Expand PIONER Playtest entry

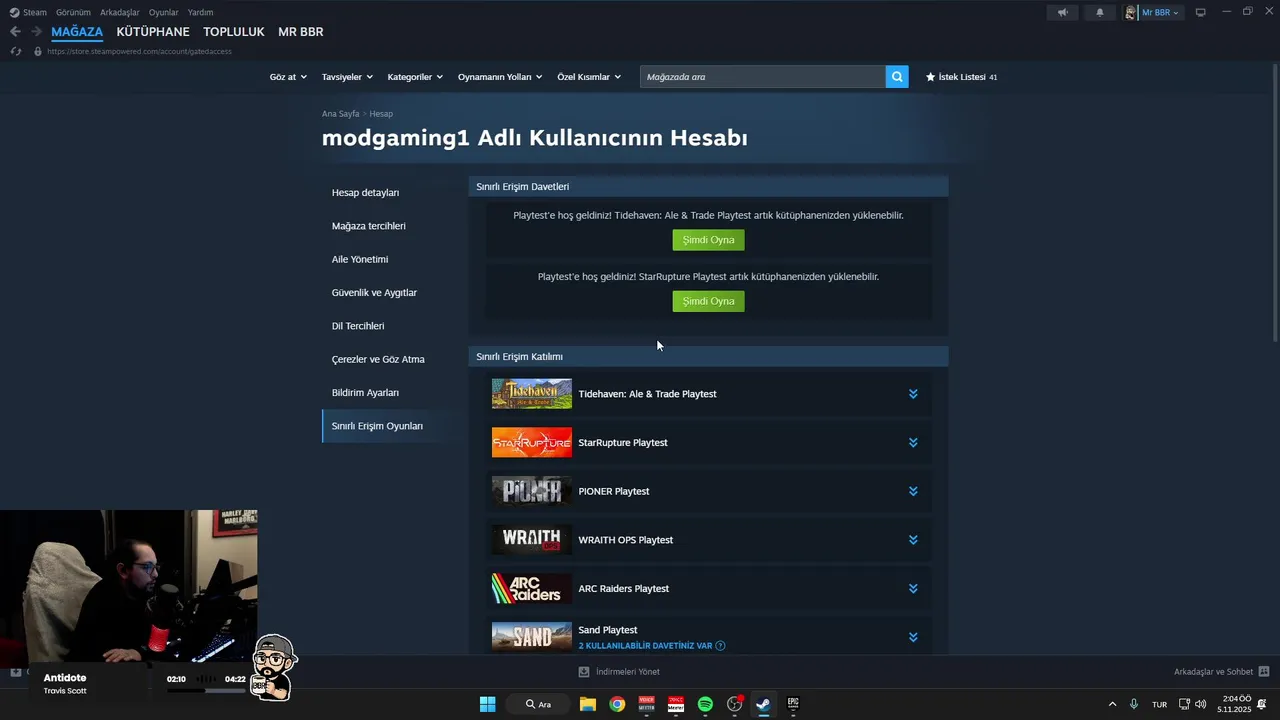913,491
